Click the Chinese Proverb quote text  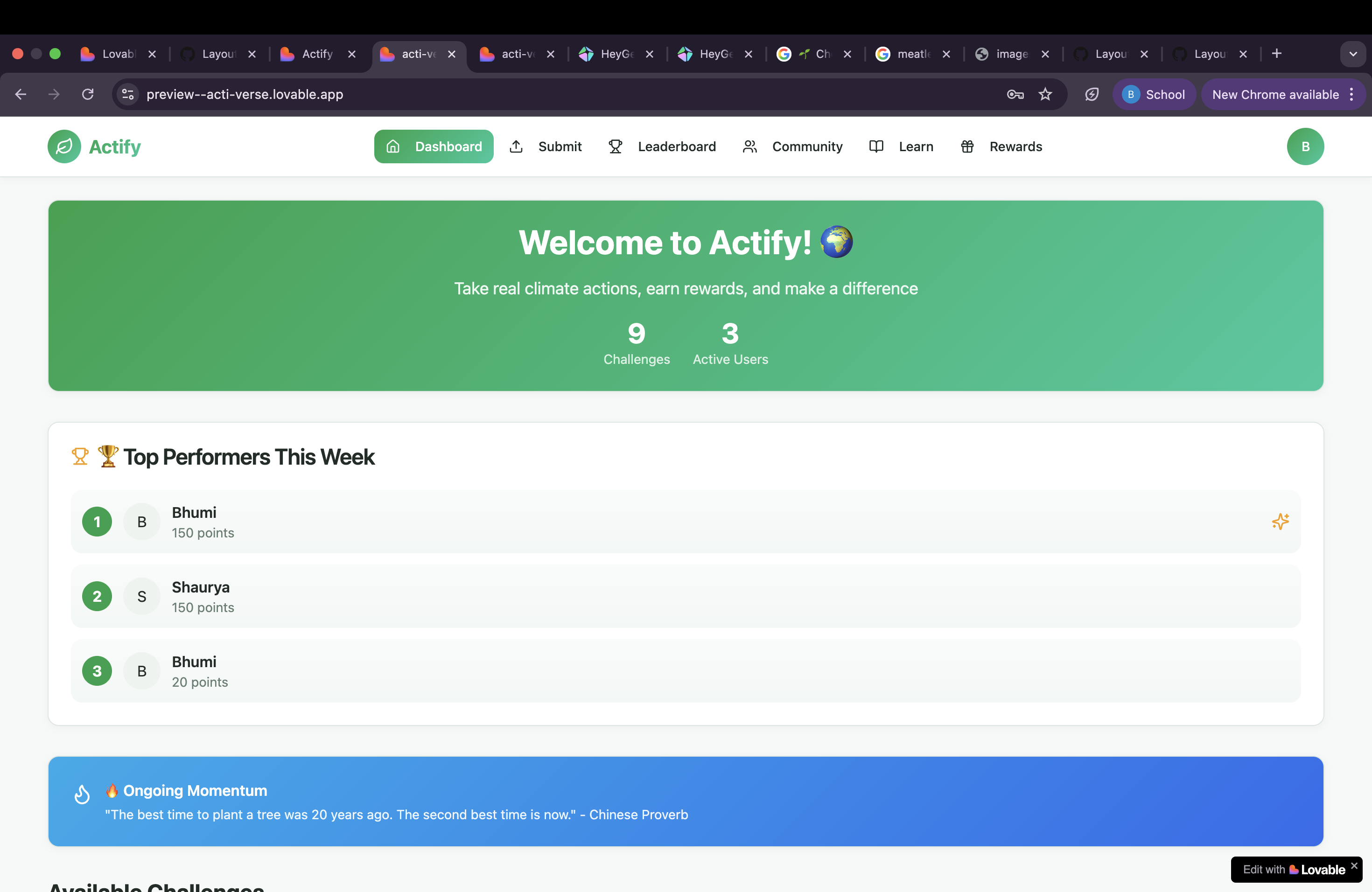point(396,814)
